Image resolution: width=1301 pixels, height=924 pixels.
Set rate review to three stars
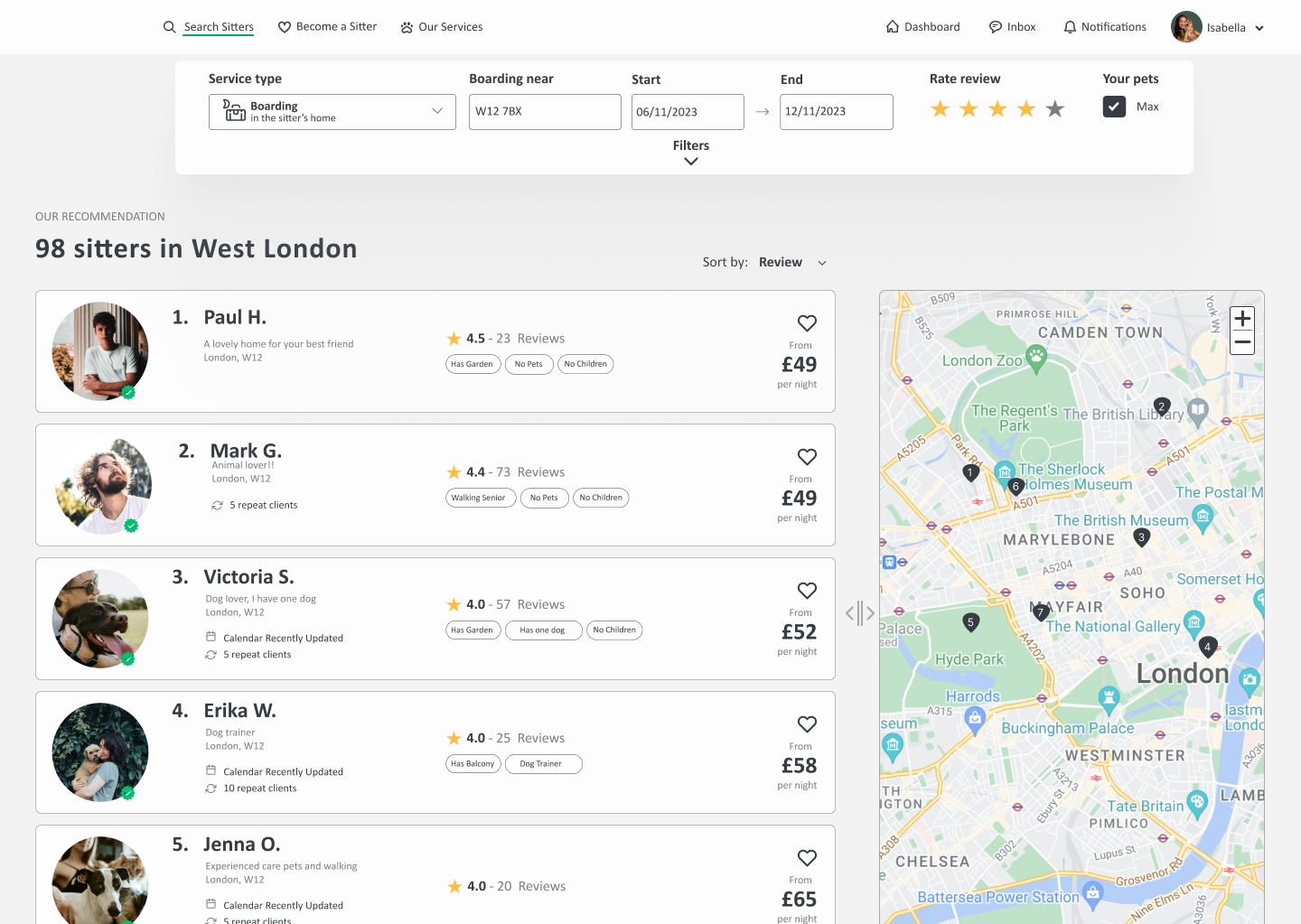997,109
